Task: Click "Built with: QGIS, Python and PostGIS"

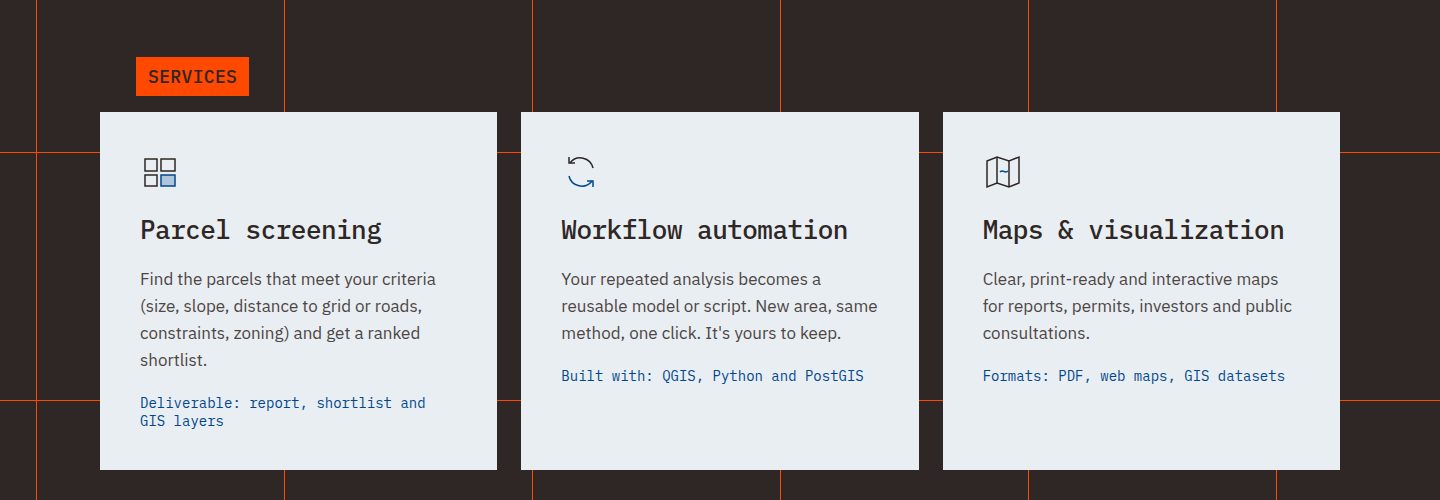Action: [712, 376]
